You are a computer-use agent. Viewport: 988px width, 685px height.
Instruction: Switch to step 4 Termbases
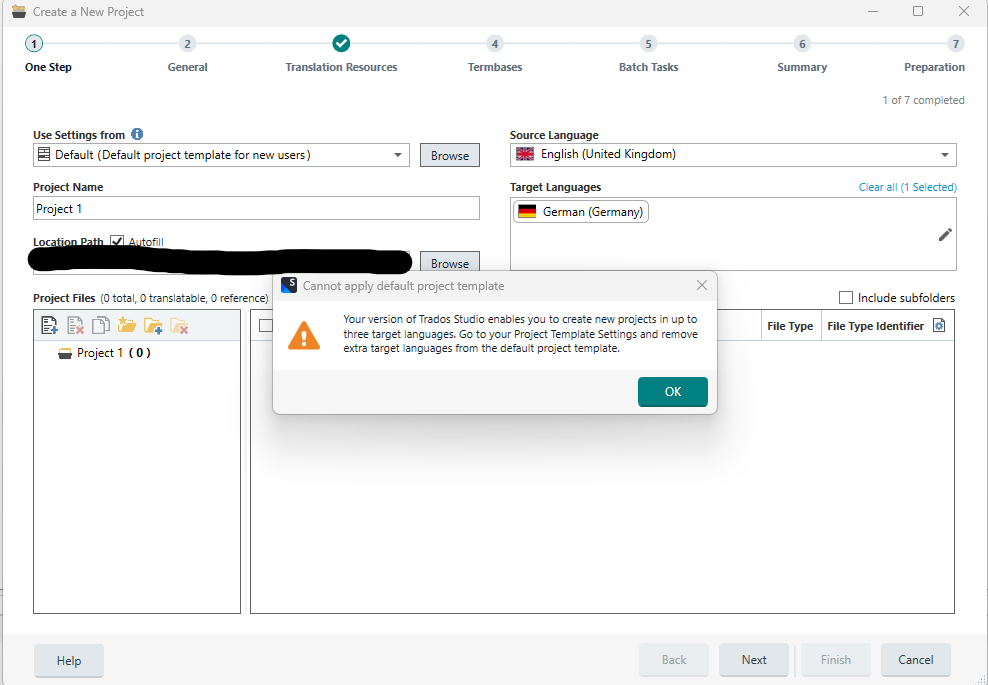coord(495,43)
